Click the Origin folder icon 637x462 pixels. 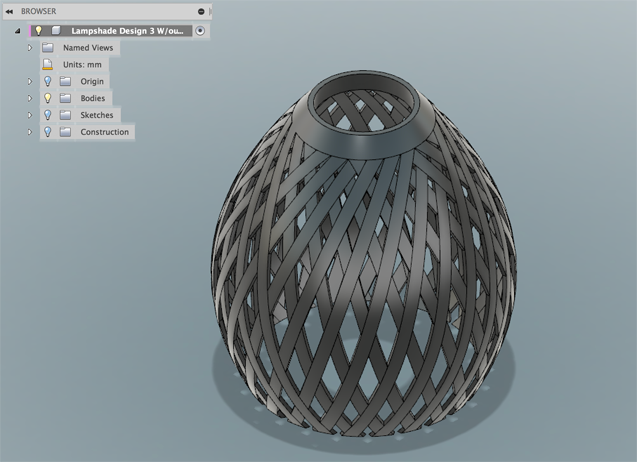[65, 81]
